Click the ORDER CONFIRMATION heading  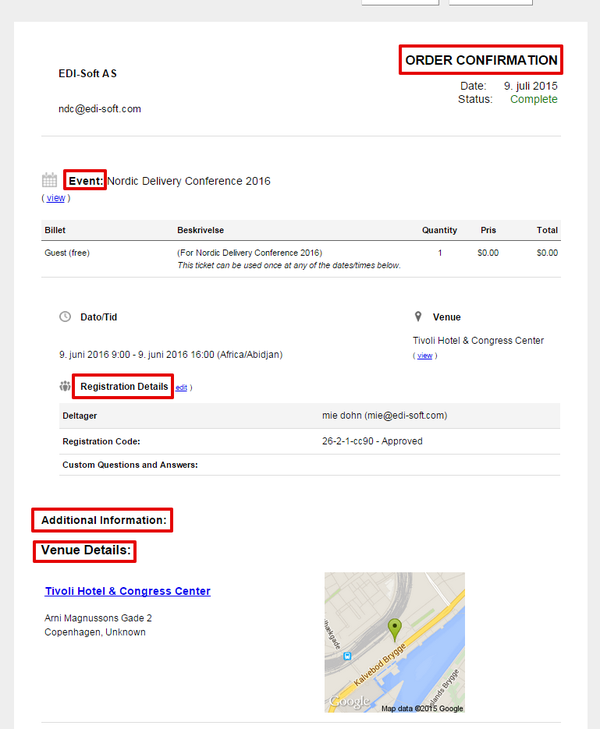coord(481,60)
